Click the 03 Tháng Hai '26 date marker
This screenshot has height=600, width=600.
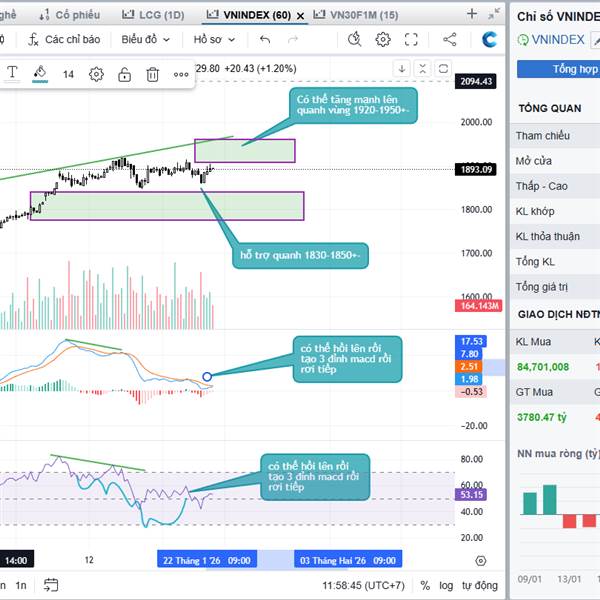point(348,561)
